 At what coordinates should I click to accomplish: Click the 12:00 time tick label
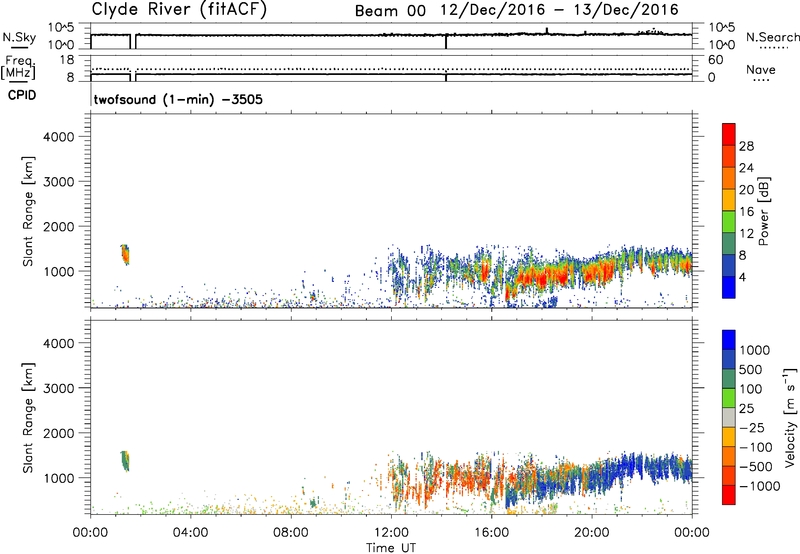[x=391, y=533]
